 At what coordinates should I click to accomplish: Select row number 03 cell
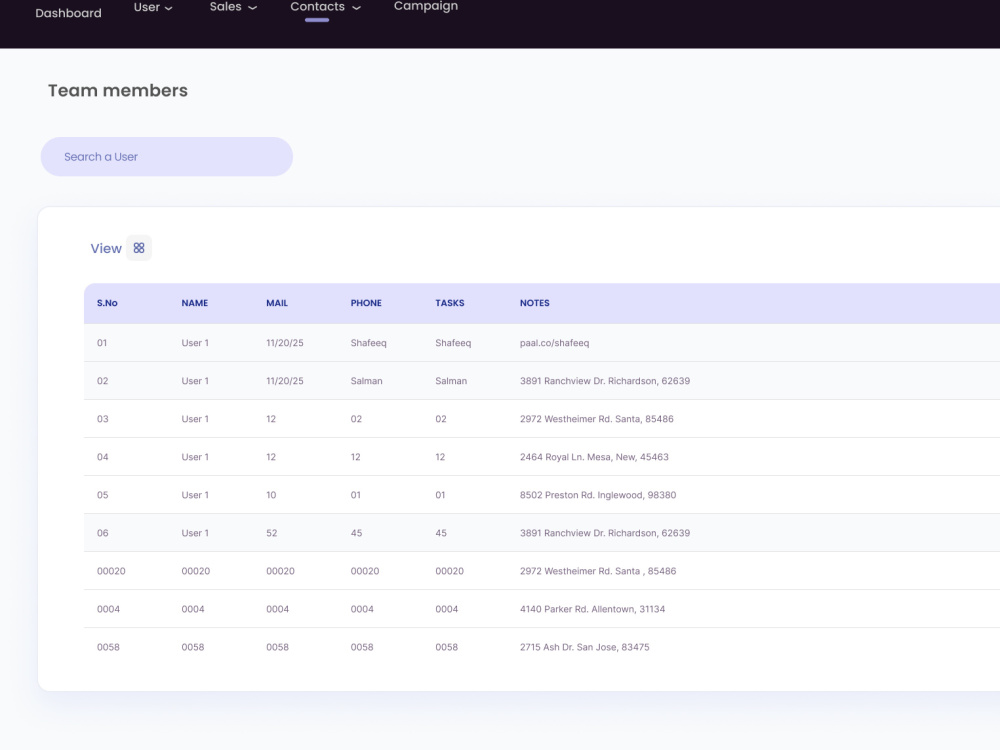103,419
